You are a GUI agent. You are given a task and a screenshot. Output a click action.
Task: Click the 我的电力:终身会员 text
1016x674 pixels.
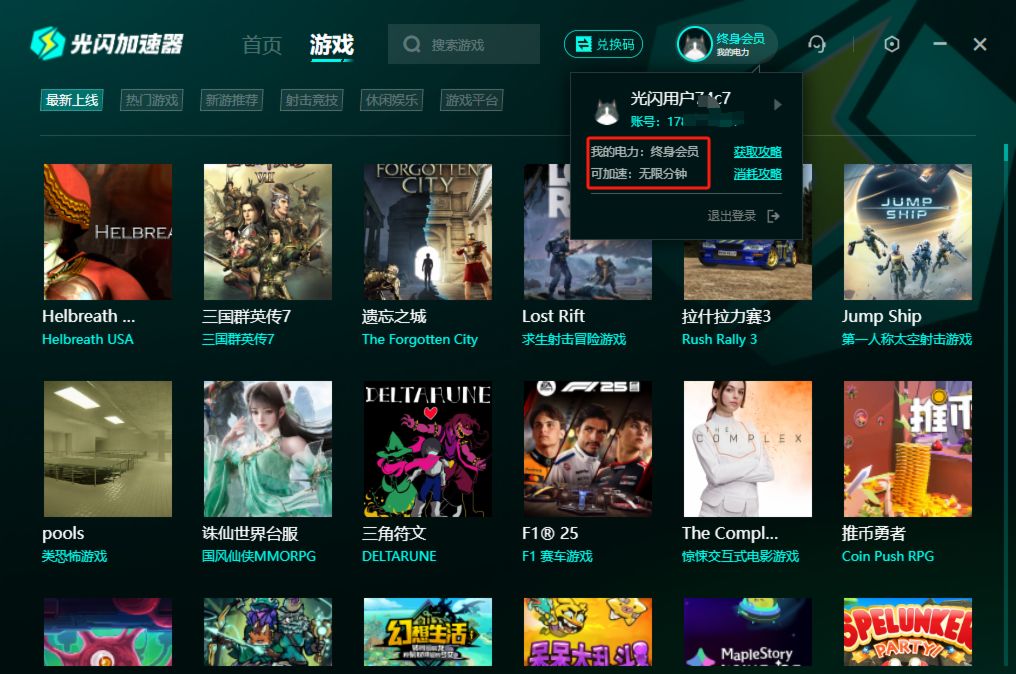tap(645, 152)
